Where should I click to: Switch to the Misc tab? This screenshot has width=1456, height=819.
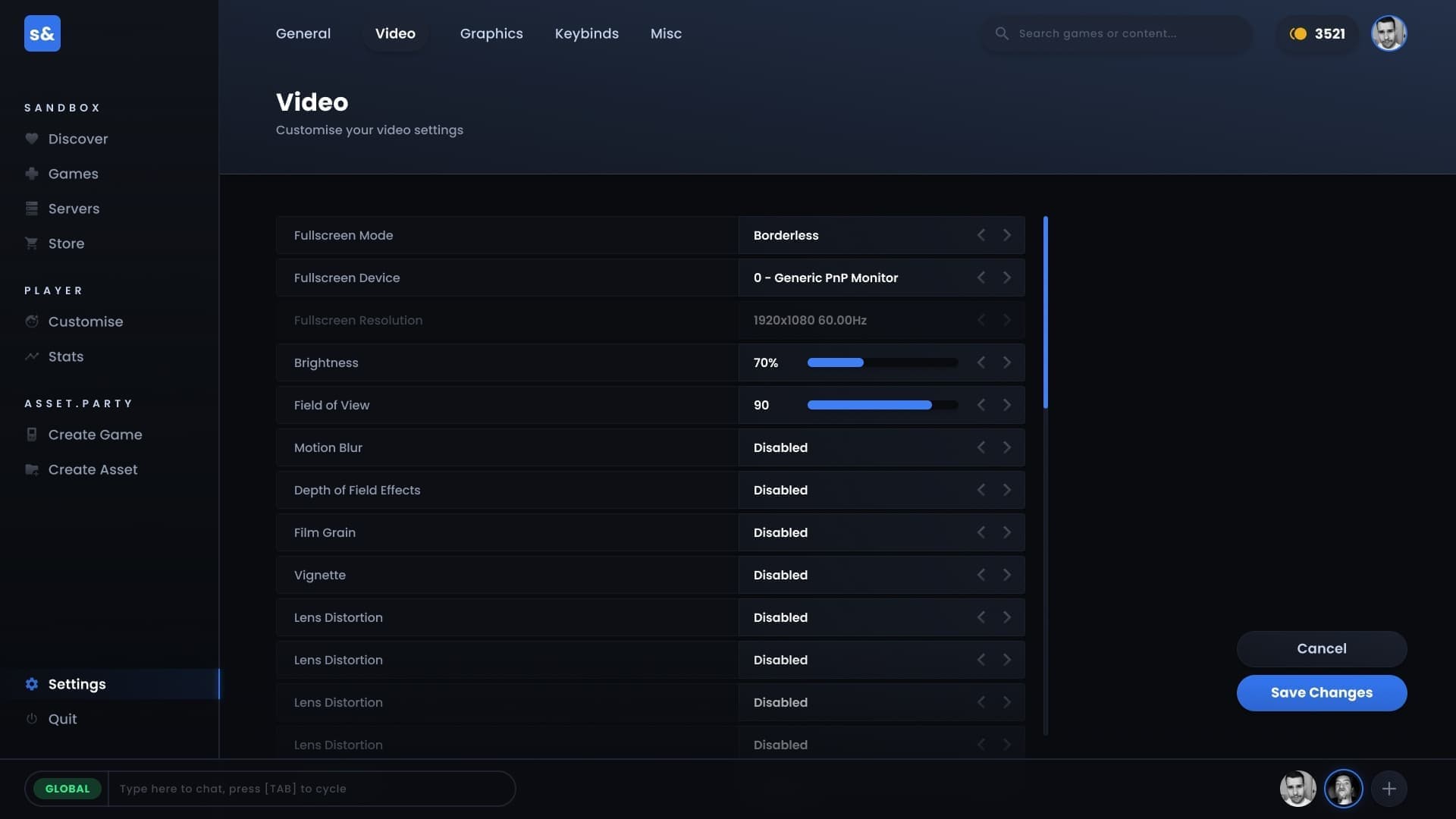point(666,33)
